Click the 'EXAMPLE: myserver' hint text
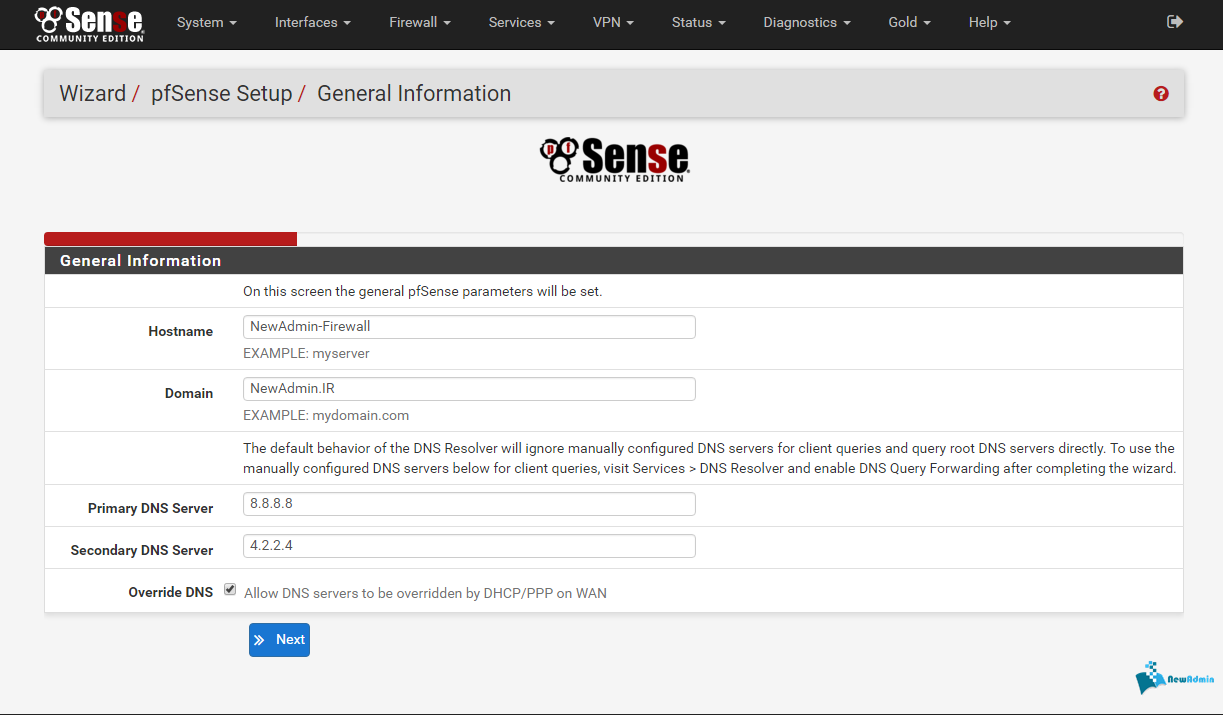 [306, 354]
